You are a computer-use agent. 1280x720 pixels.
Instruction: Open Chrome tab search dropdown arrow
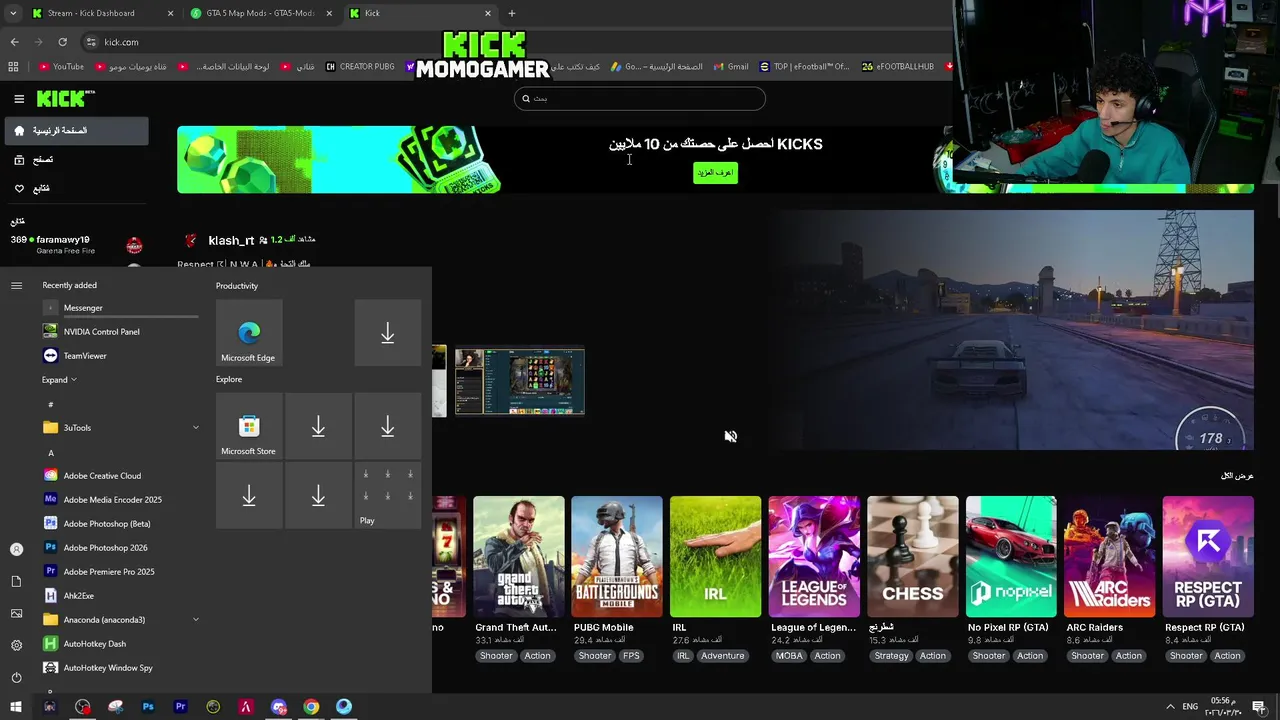tap(13, 13)
